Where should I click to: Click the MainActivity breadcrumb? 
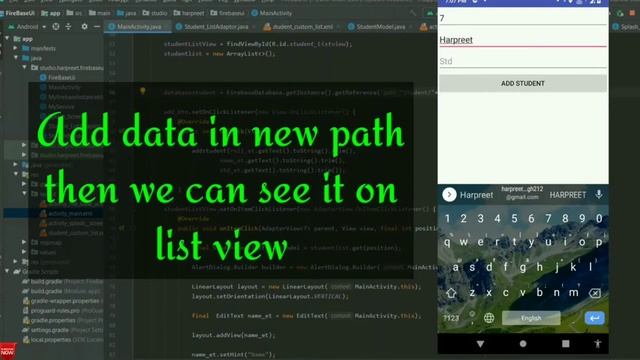tap(272, 13)
